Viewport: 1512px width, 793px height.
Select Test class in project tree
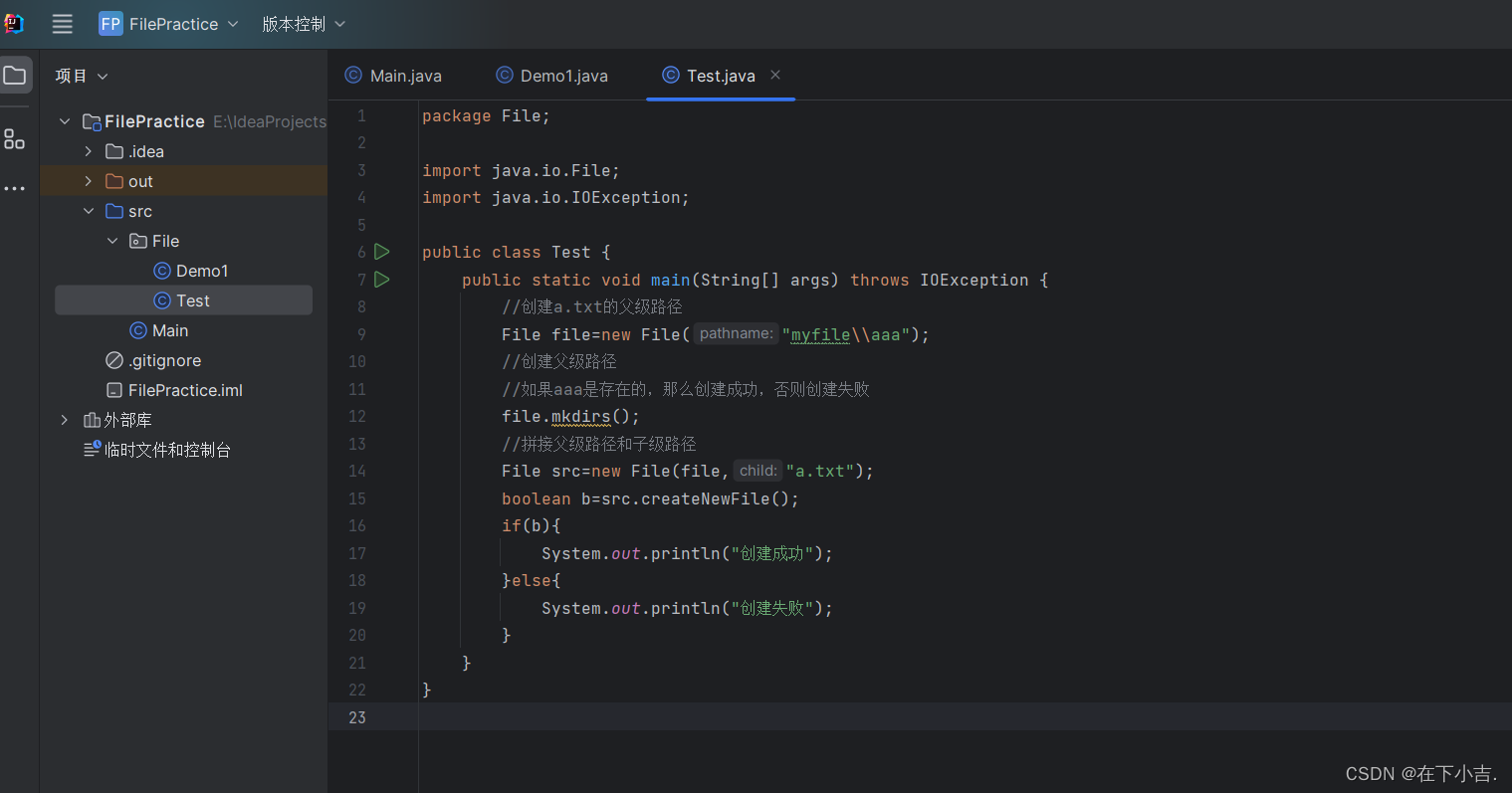pos(183,300)
